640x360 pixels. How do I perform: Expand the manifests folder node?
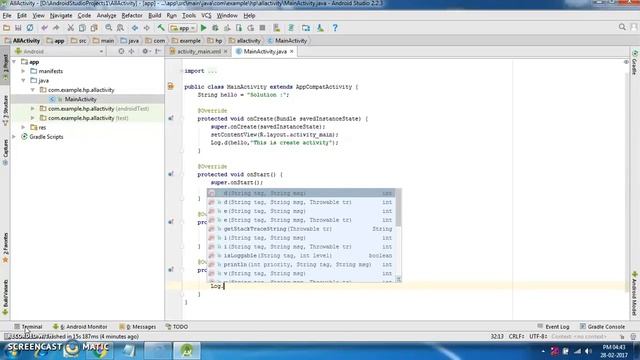pyautogui.click(x=23, y=71)
